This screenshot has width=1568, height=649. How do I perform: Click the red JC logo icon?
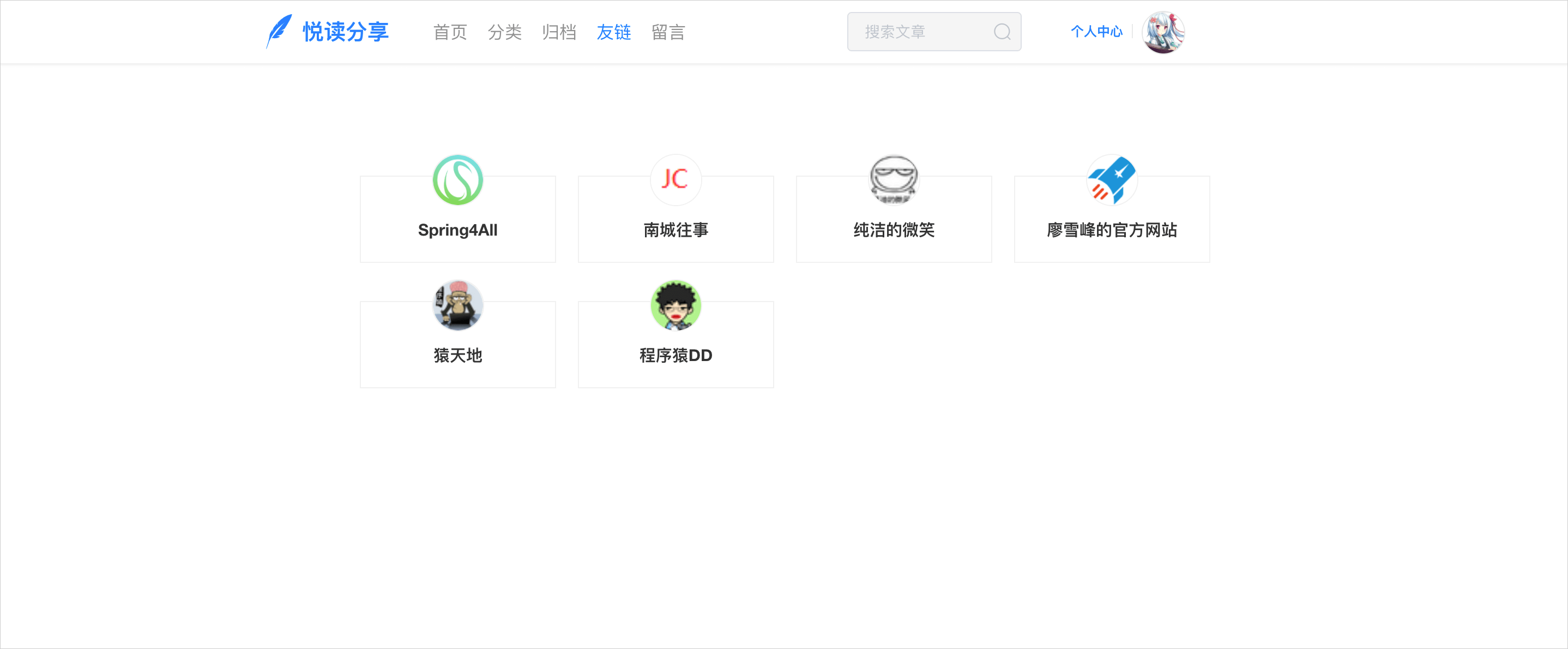[676, 180]
